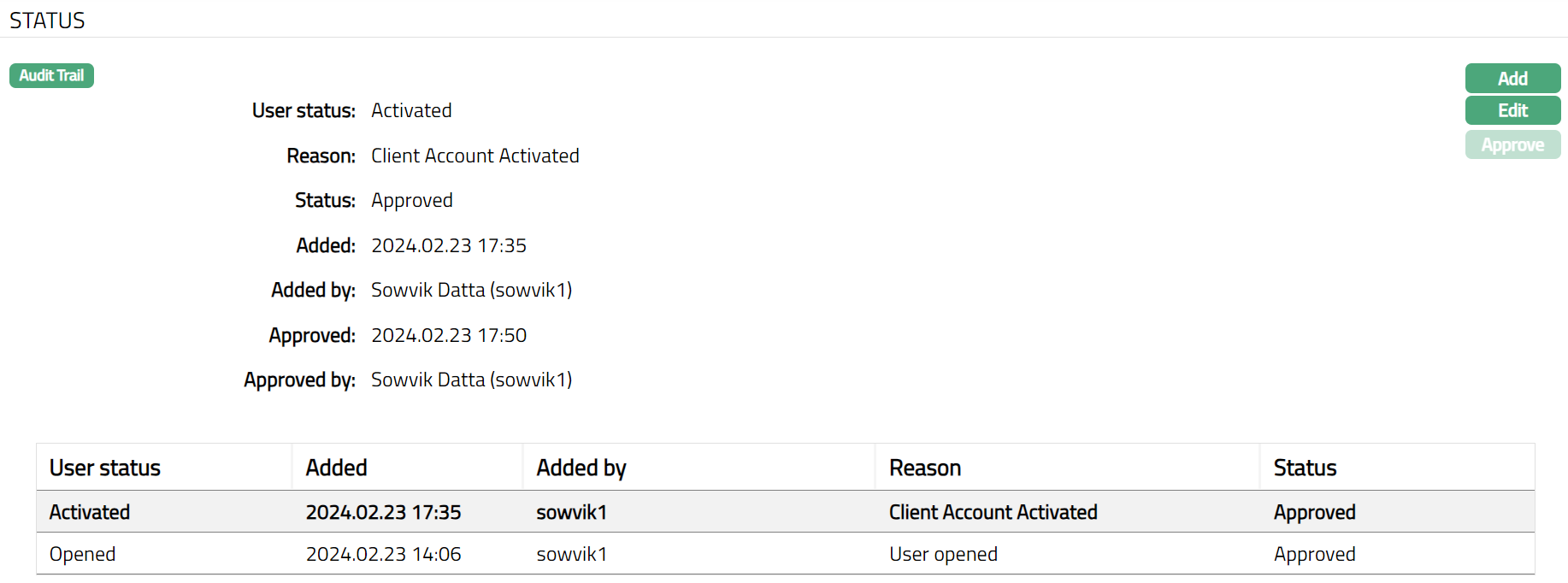Click the Status column header in table
This screenshot has width=1568, height=583.
point(1305,468)
